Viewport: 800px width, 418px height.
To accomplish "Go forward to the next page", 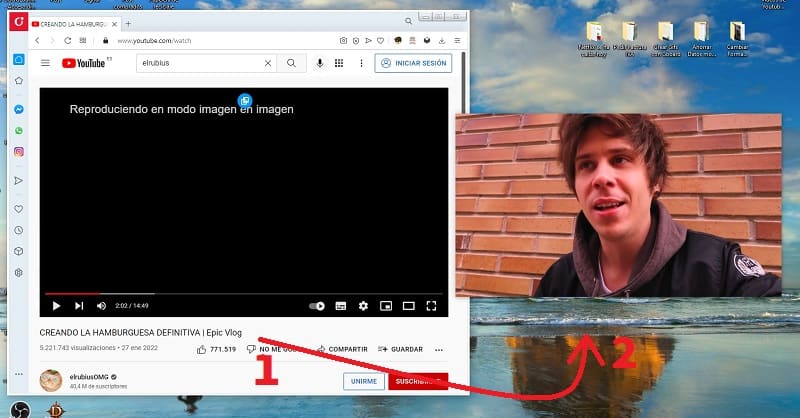I will [52, 40].
